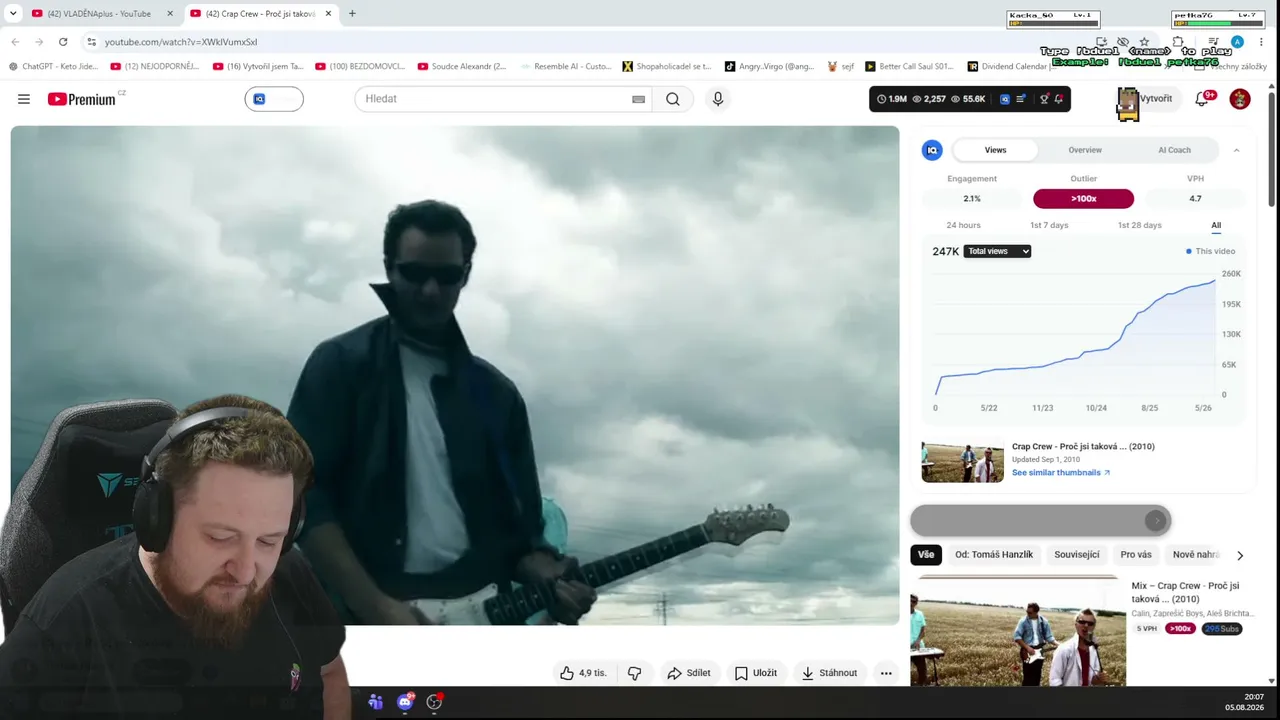Screen dimensions: 1280x720
Task: Select the Související filter chip
Action: pos(1076,554)
